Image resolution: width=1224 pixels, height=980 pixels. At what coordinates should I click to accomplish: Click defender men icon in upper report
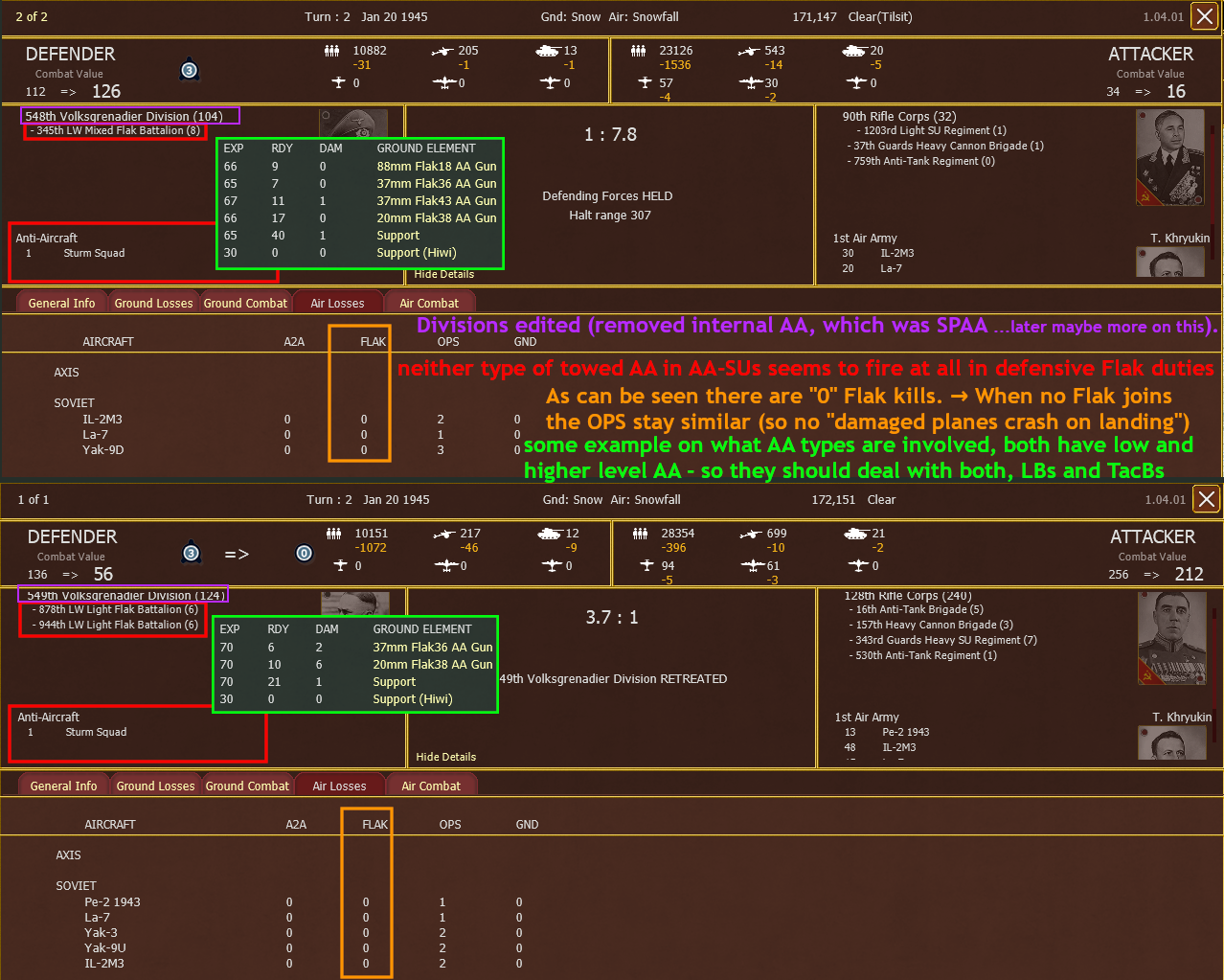point(331,51)
